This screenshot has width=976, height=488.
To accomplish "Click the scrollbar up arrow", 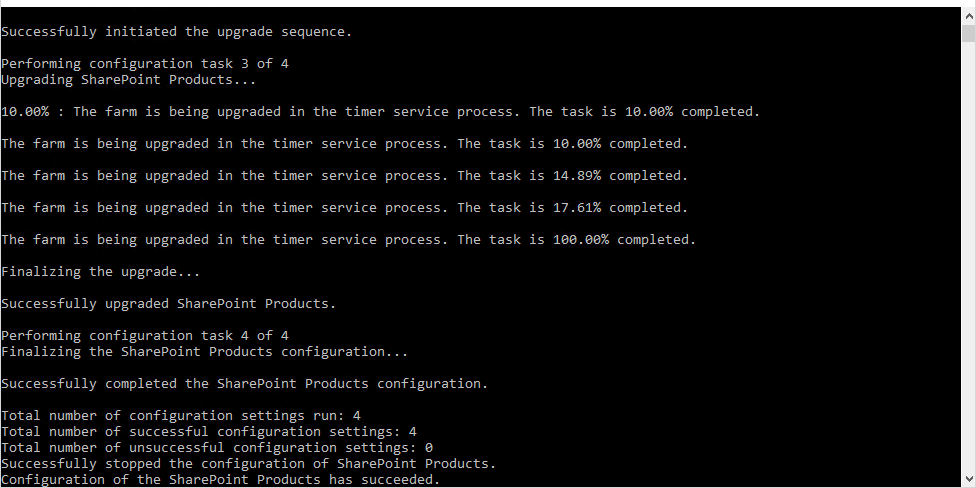I will (x=969, y=16).
